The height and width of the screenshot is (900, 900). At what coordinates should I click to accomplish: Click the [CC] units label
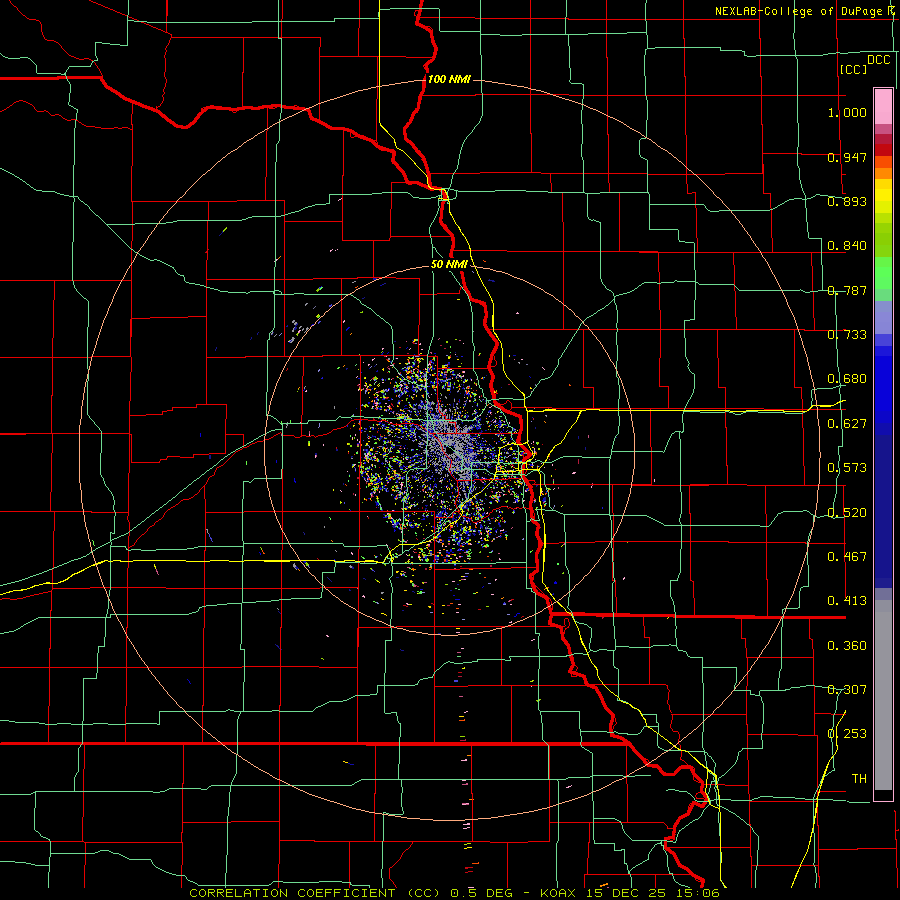[853, 69]
